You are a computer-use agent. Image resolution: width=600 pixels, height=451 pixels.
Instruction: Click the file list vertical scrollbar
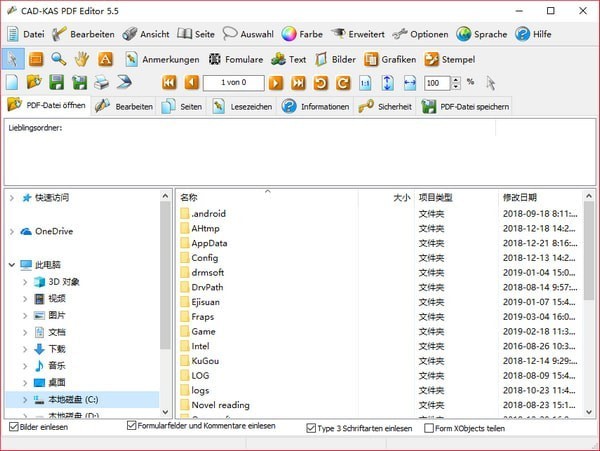pos(589,251)
